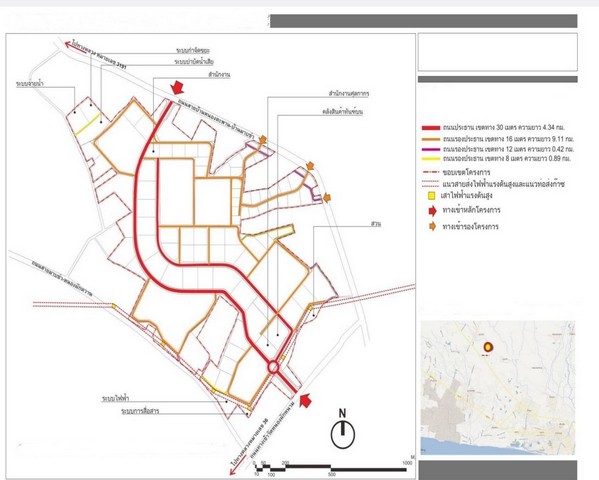Click the orange arrow icon in legend
The height and width of the screenshot is (480, 599).
432,226
